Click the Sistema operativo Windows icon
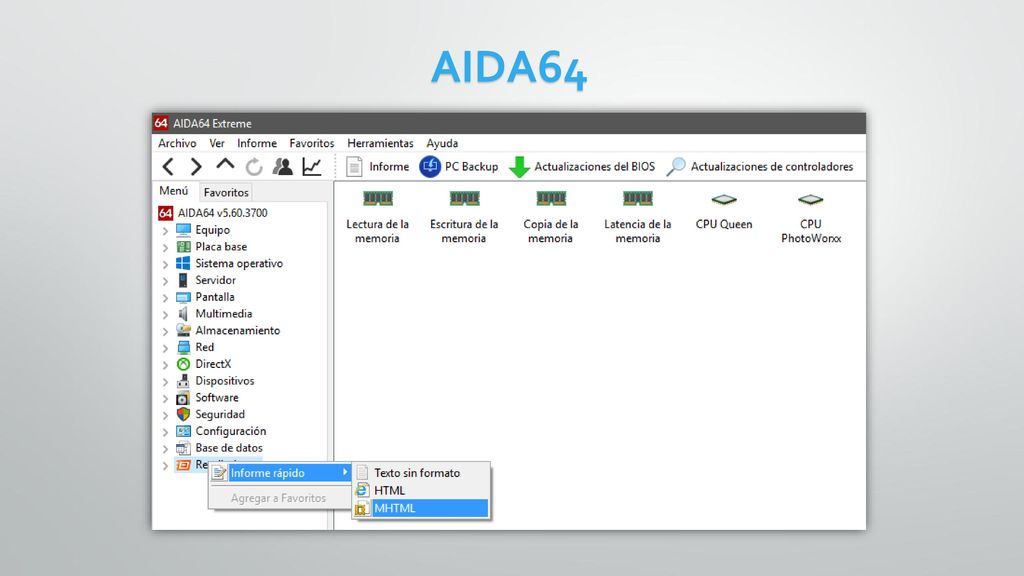This screenshot has height=576, width=1024. [184, 263]
